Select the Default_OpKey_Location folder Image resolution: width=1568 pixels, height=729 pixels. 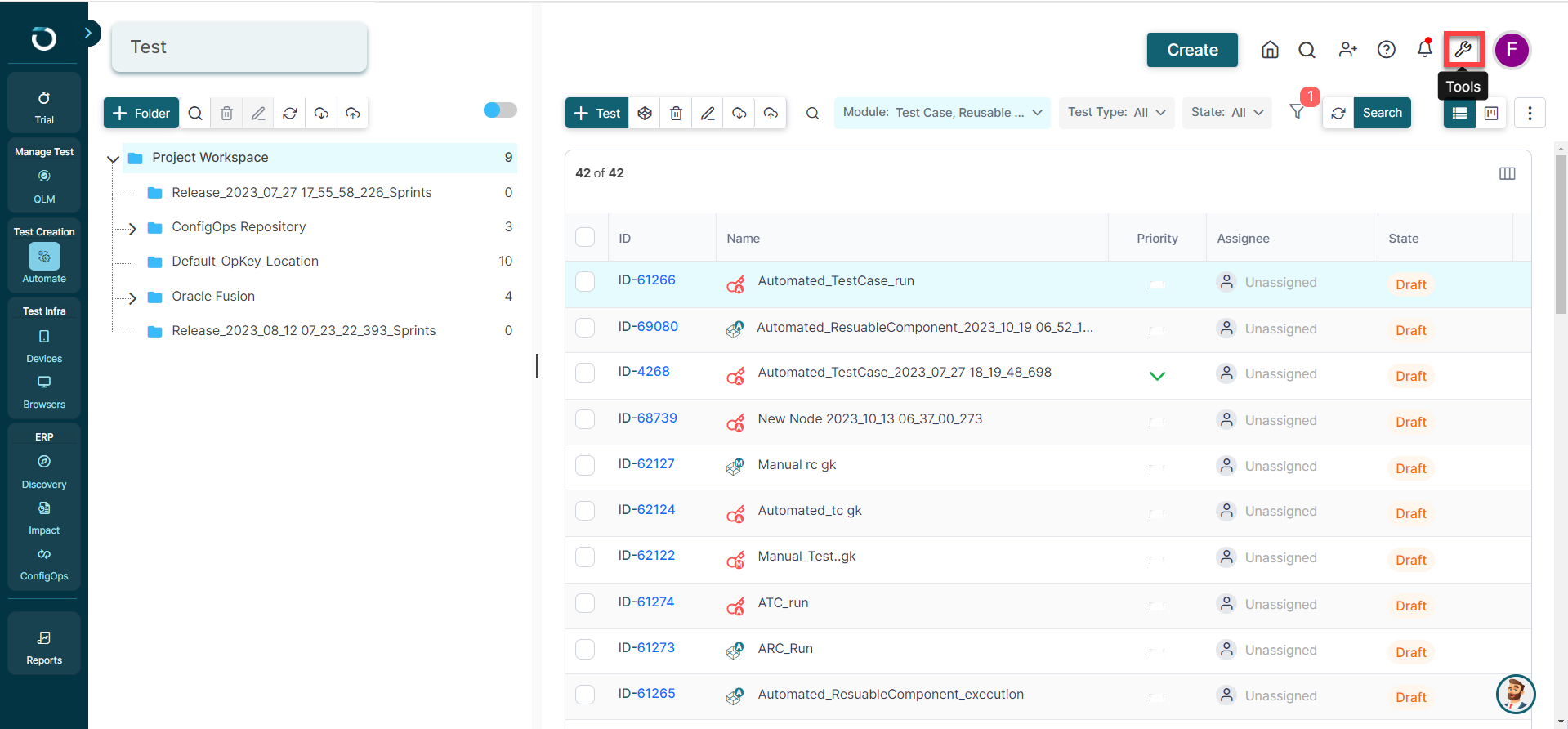click(x=245, y=262)
